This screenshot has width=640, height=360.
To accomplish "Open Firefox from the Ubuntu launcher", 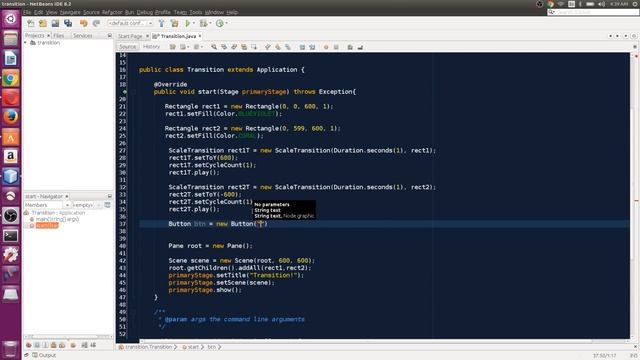I will 11,117.
